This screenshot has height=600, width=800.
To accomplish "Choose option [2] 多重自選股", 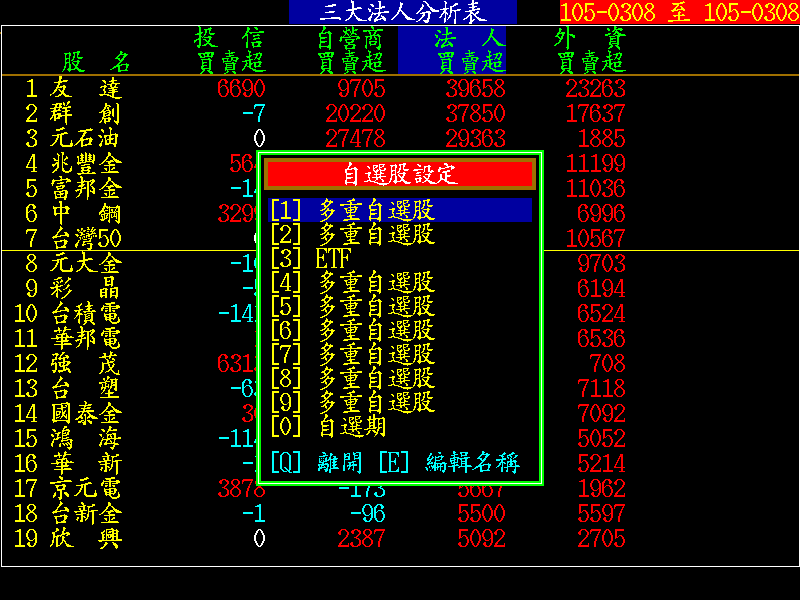I will click(x=352, y=234).
